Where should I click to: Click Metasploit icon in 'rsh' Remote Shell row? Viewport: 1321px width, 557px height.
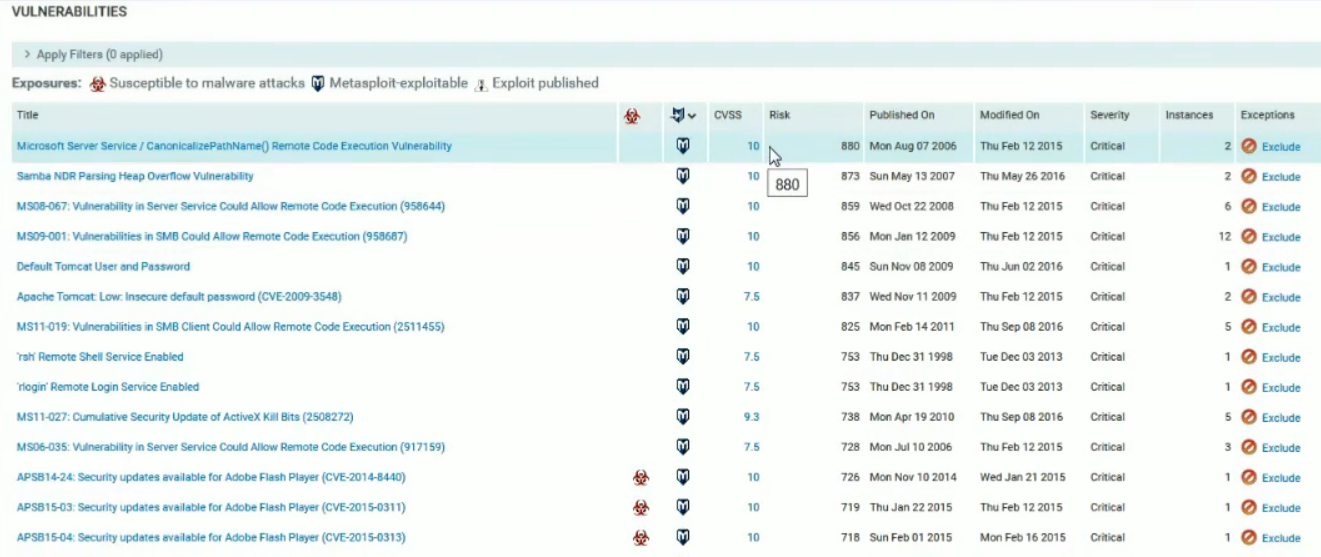click(x=683, y=356)
